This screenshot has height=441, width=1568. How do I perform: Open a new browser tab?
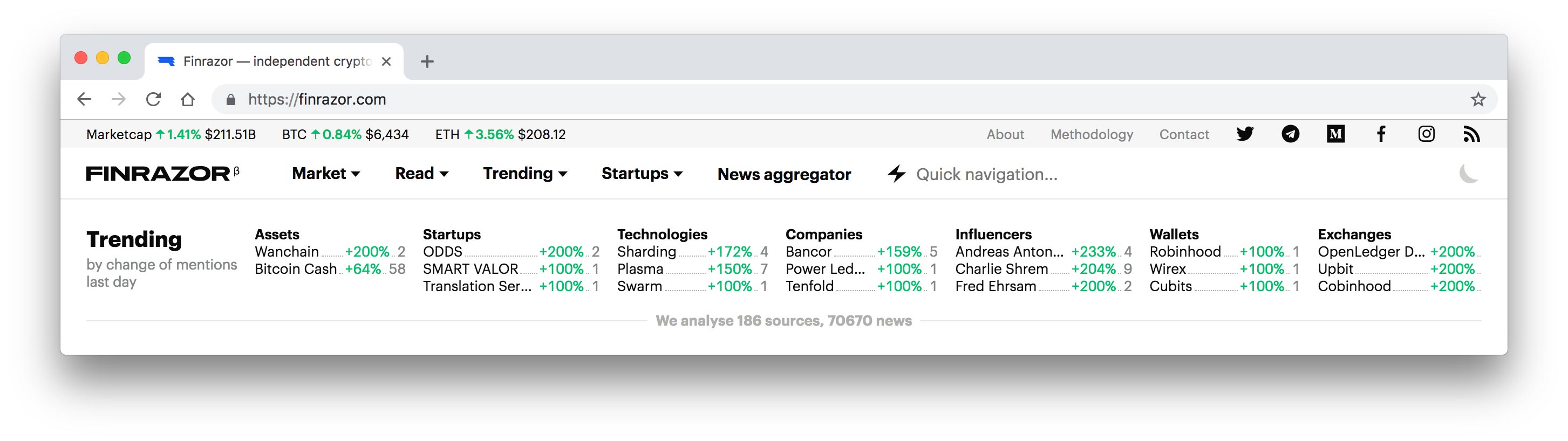coord(427,61)
